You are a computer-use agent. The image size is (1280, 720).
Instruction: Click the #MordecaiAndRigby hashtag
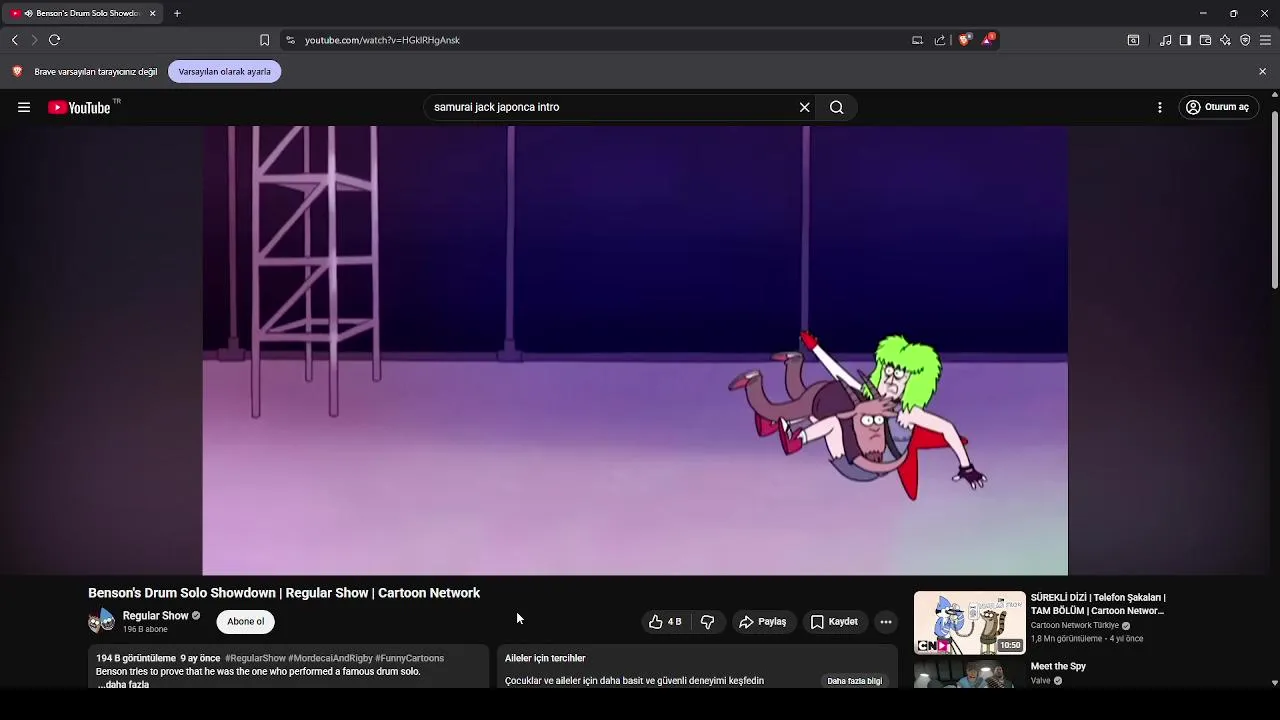pyautogui.click(x=330, y=658)
